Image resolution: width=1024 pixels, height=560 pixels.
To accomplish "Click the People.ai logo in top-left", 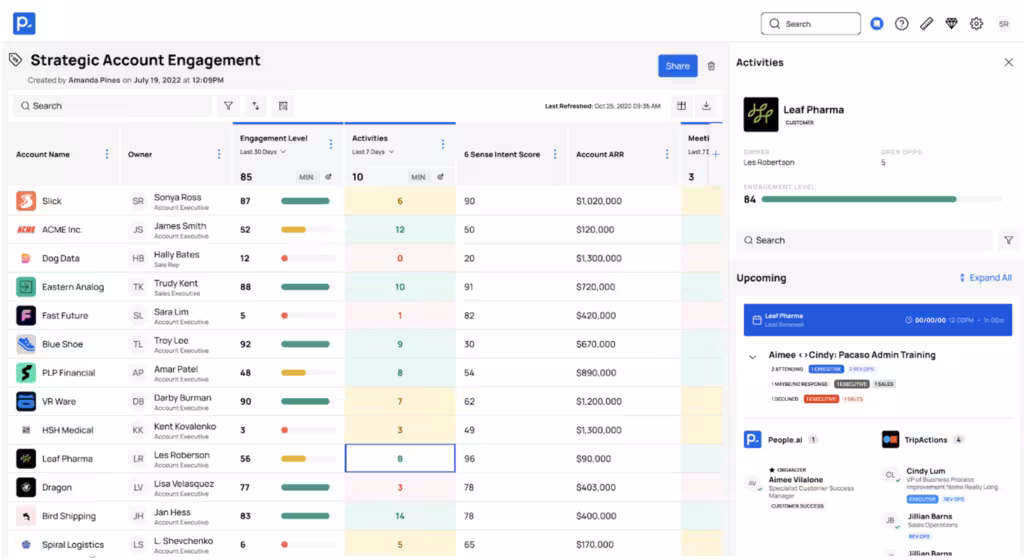I will coord(24,23).
